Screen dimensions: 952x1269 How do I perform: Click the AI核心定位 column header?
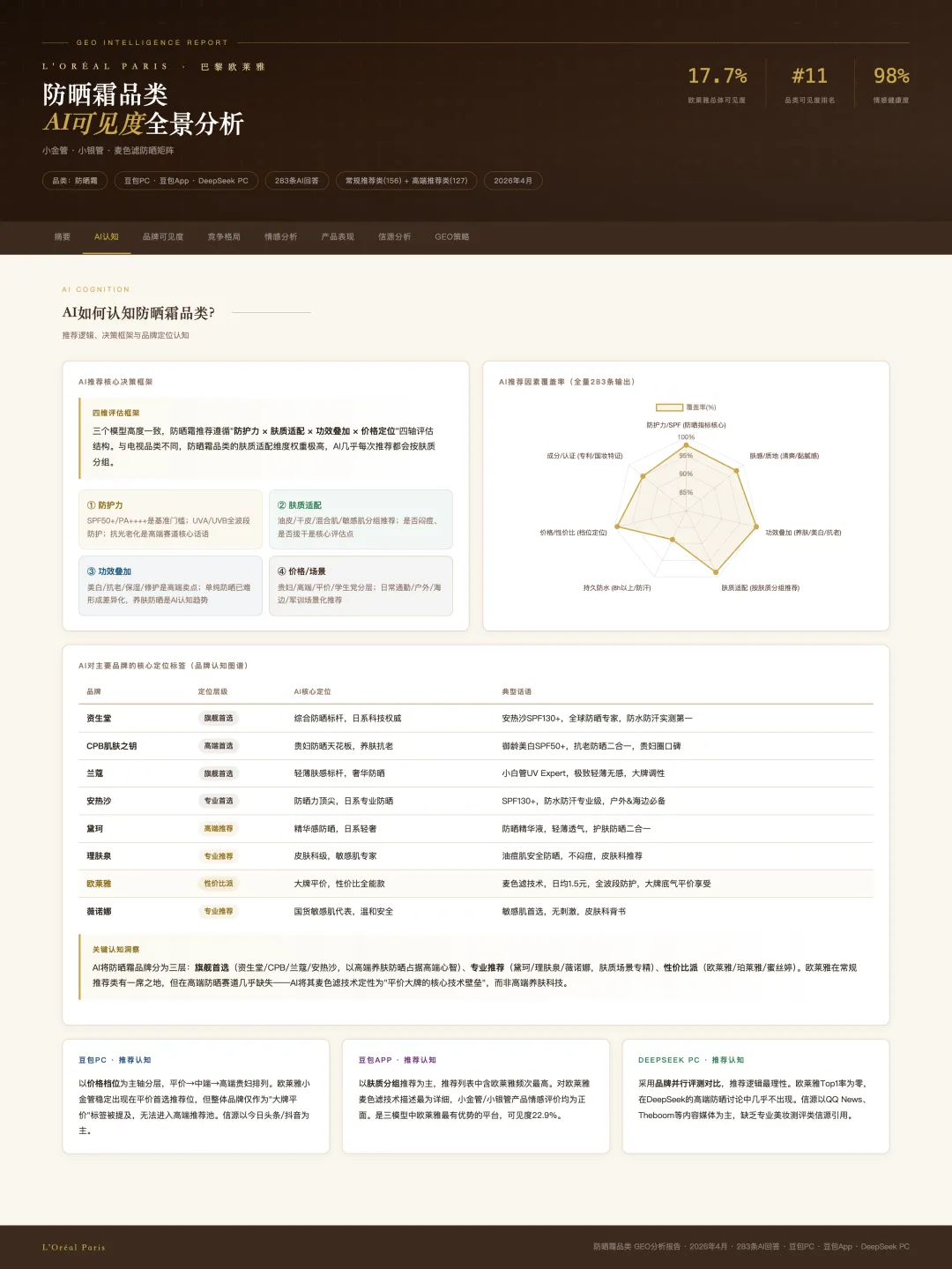(x=312, y=691)
